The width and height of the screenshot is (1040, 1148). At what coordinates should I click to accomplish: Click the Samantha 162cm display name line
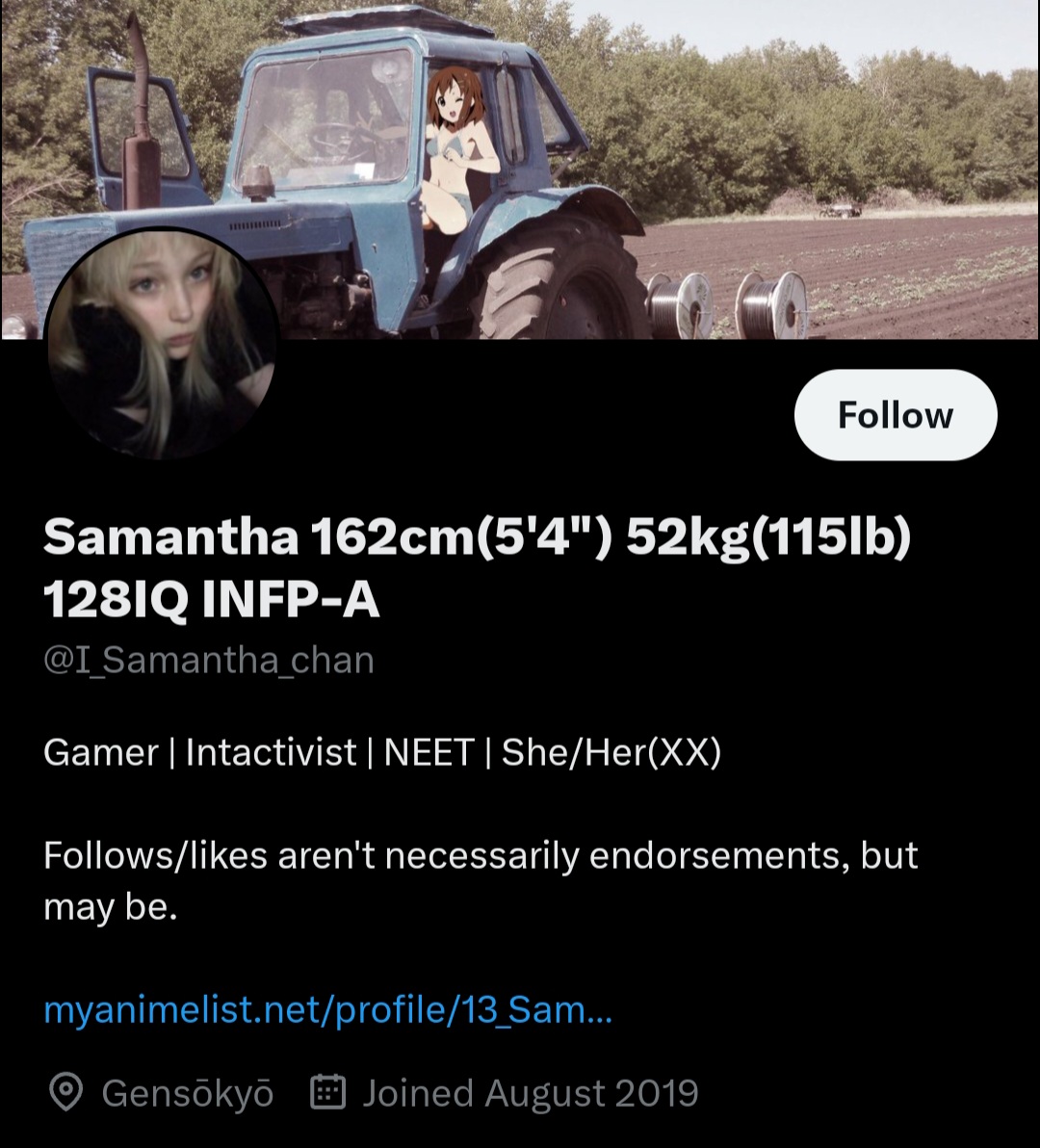pyautogui.click(x=478, y=537)
